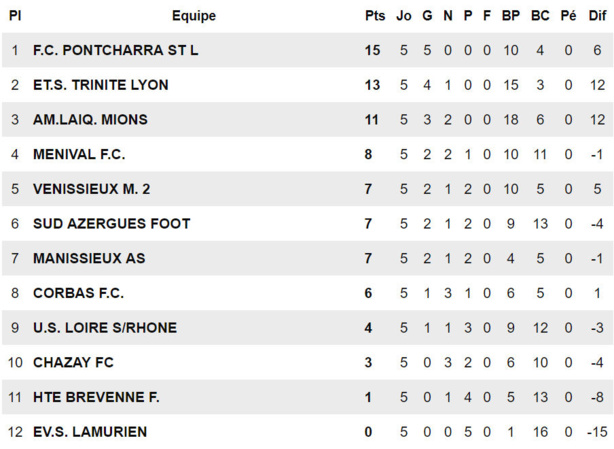The height and width of the screenshot is (449, 614).
Task: Click the Pl column header
Action: (15, 16)
